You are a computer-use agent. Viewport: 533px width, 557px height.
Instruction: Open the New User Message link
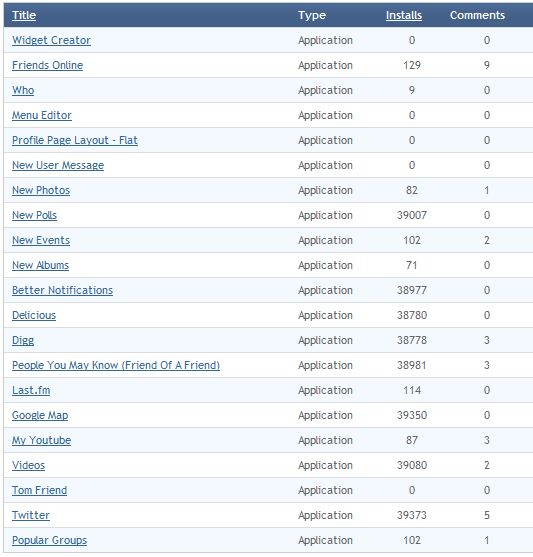(58, 166)
